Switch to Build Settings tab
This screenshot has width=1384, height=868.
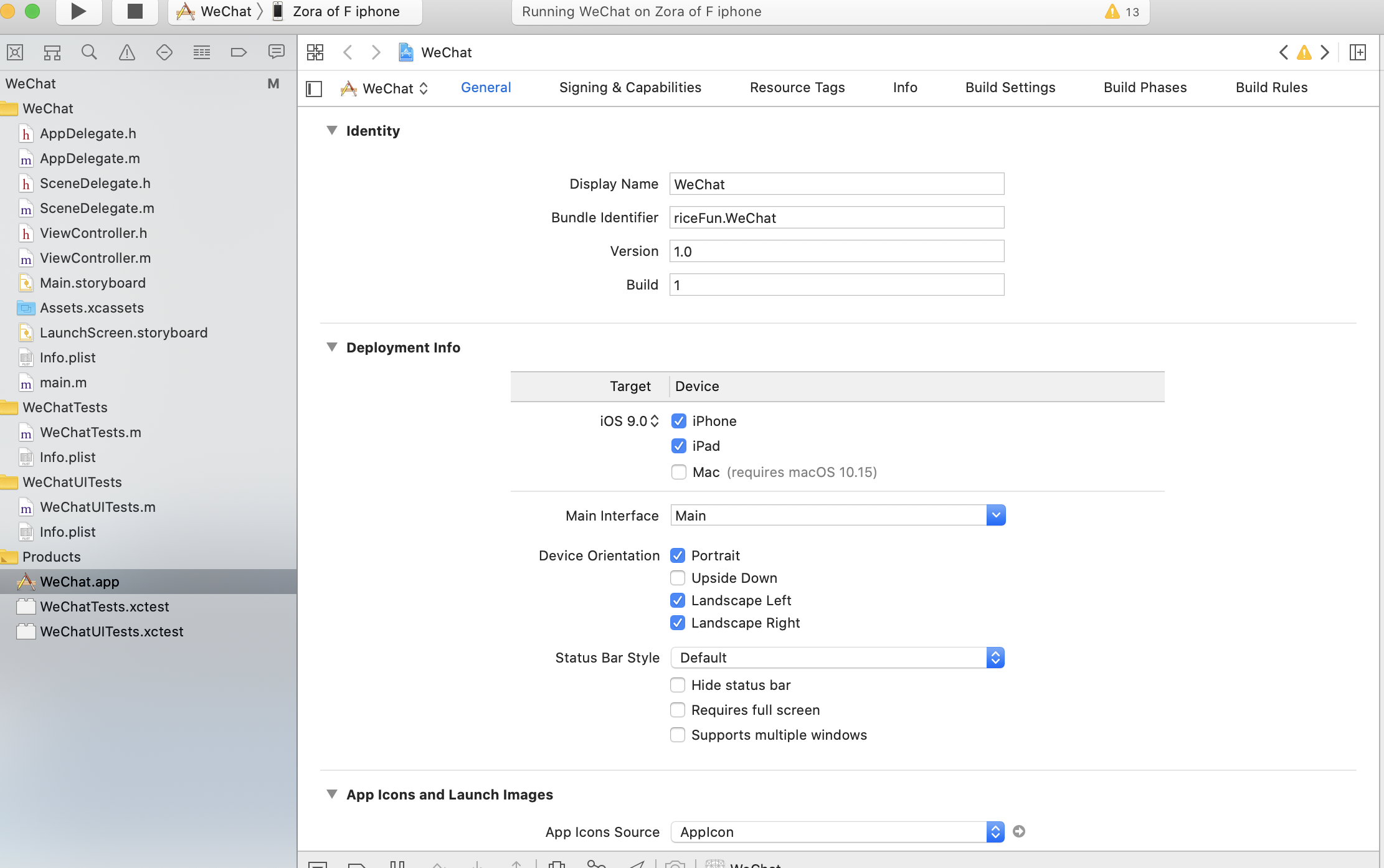[1010, 88]
